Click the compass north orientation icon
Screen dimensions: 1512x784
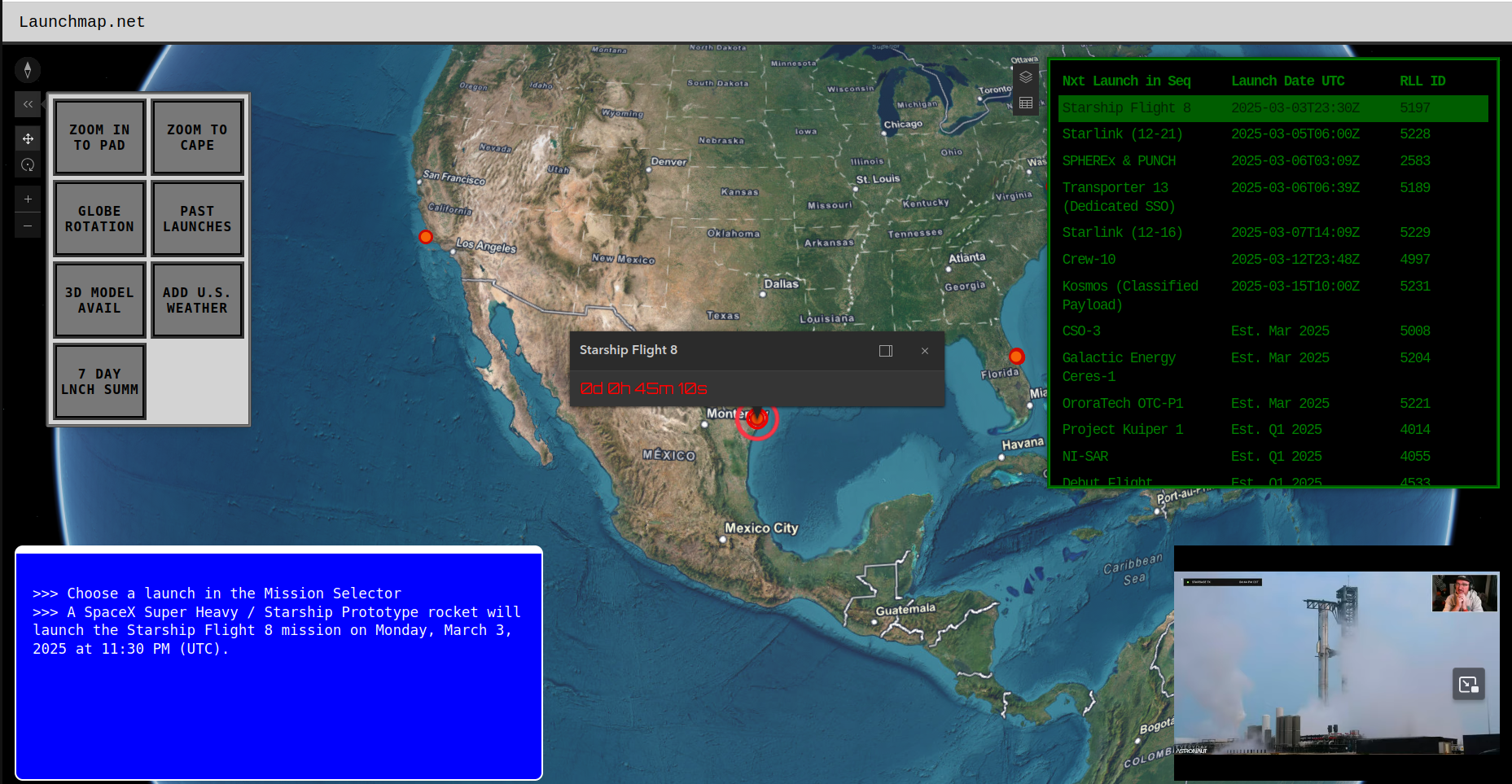coord(28,70)
